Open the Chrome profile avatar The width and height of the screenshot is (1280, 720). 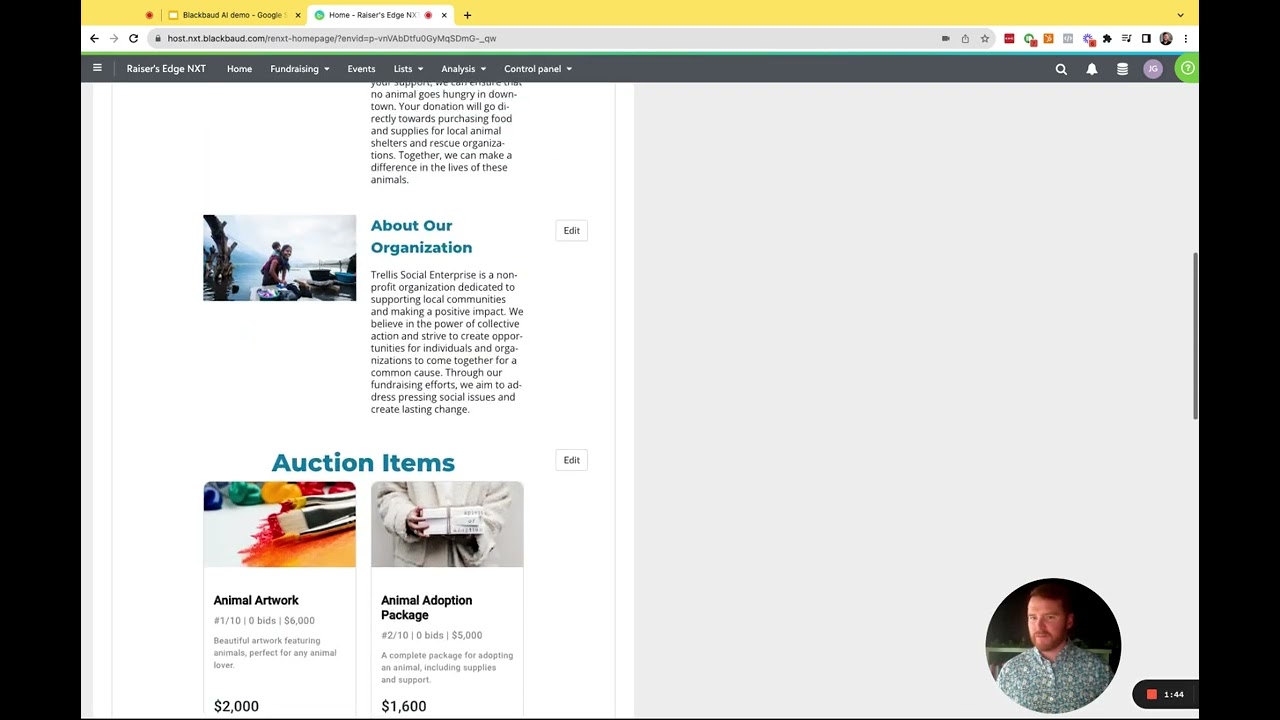(x=1166, y=38)
